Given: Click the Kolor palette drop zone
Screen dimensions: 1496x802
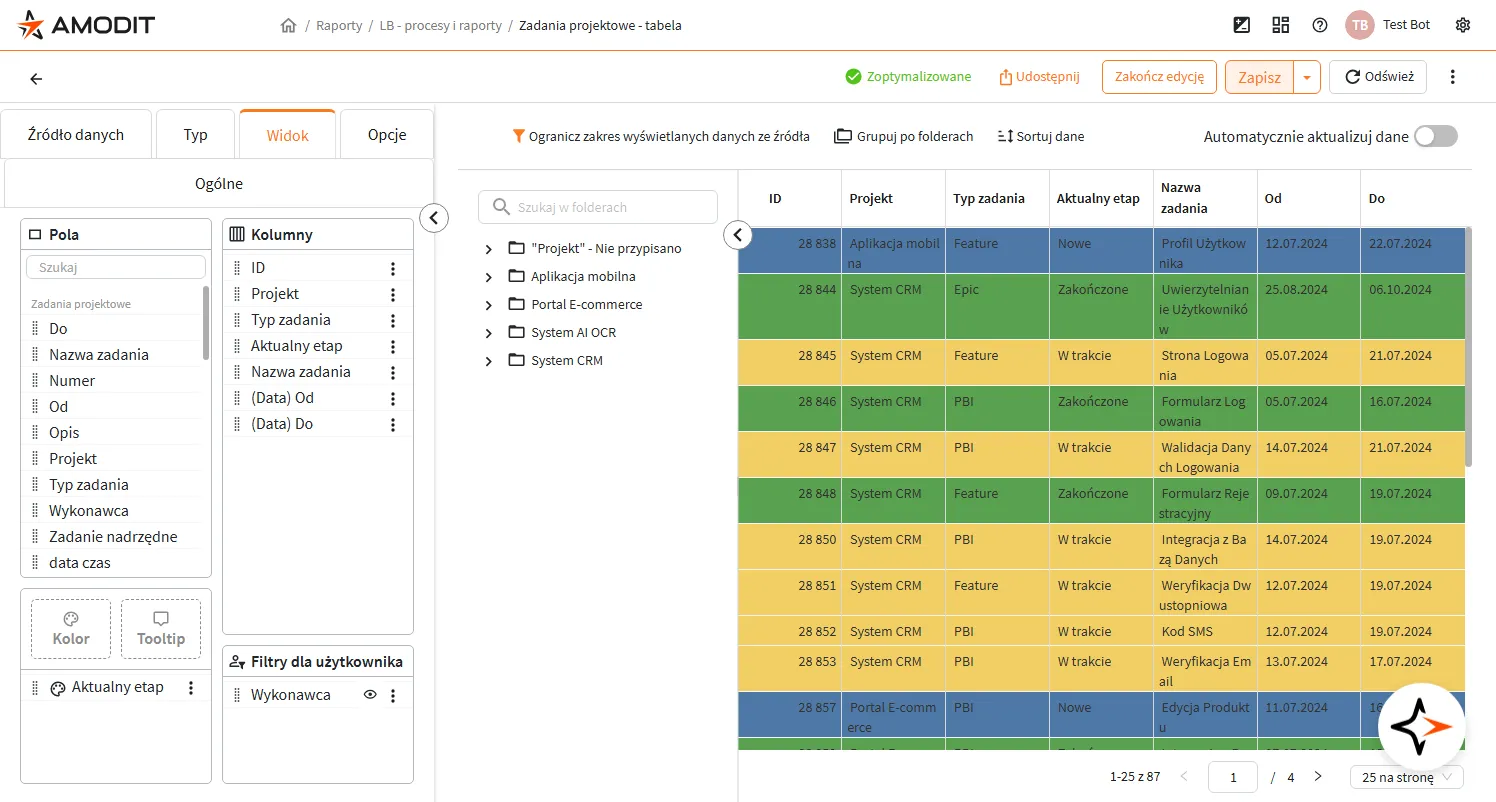Looking at the screenshot, I should tap(71, 629).
